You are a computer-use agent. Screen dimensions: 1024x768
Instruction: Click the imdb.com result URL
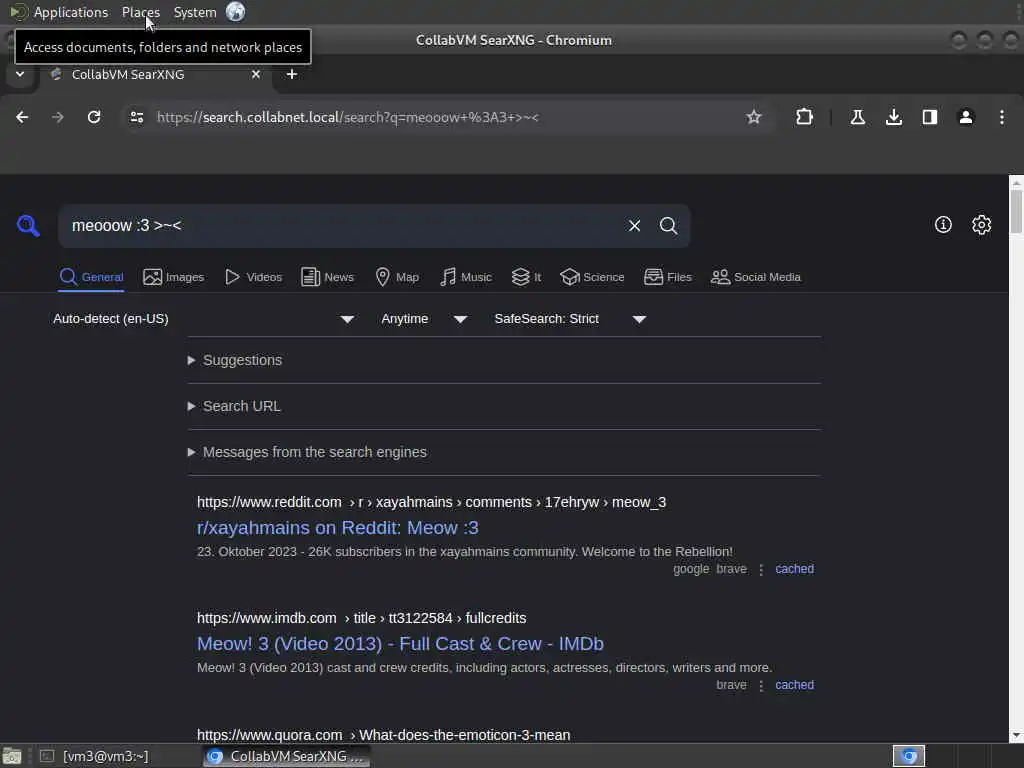click(361, 618)
